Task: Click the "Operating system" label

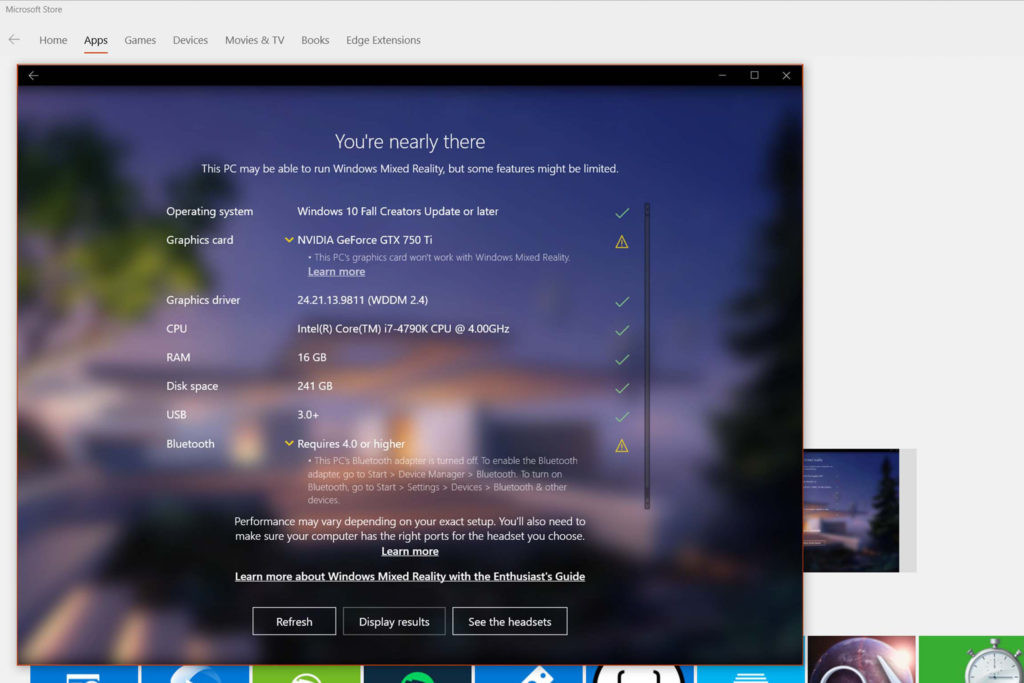Action: tap(209, 212)
